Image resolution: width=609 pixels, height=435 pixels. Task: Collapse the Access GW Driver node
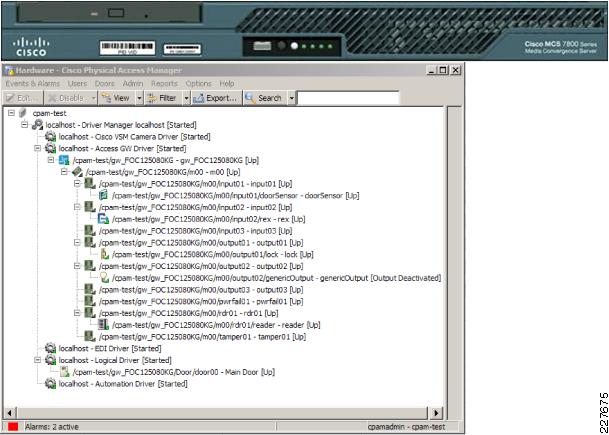38,148
